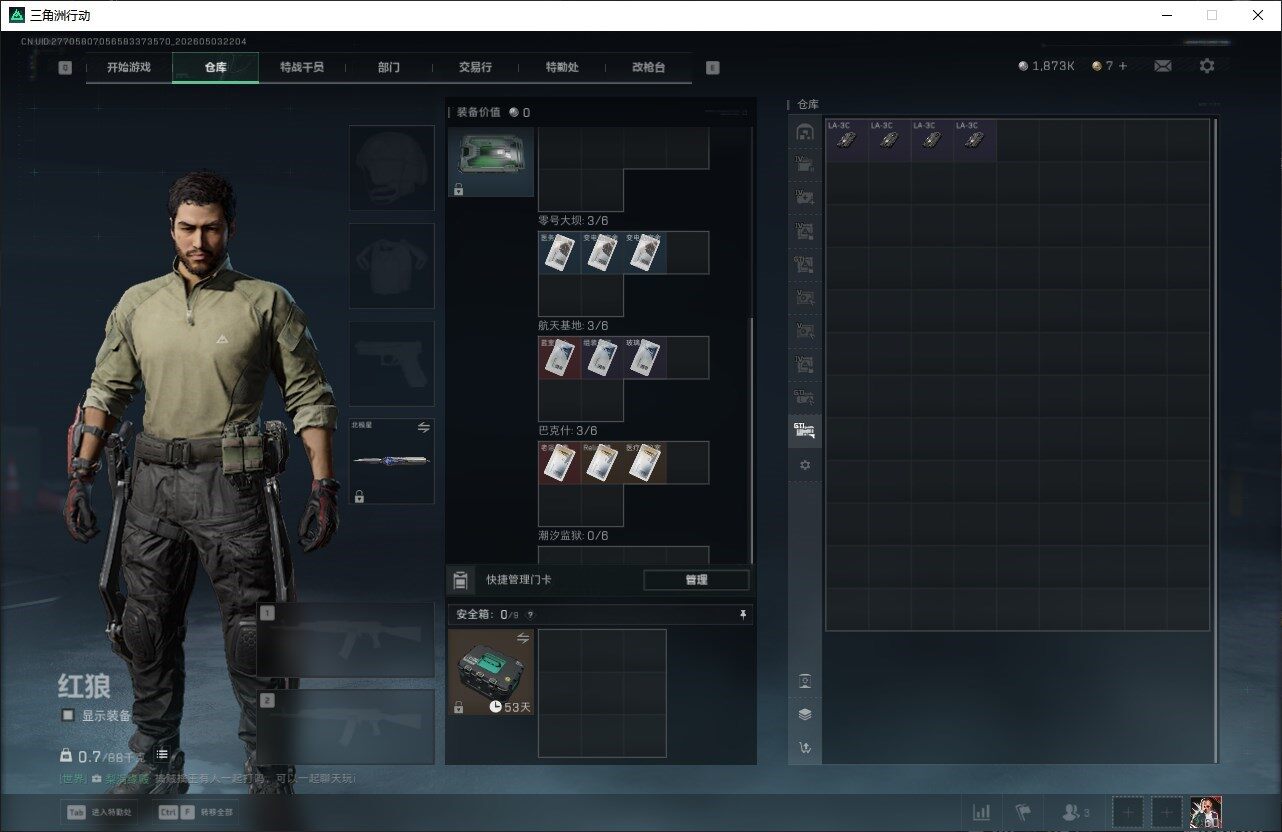Click the safe box item showing 53天
This screenshot has height=832, width=1282.
point(491,672)
